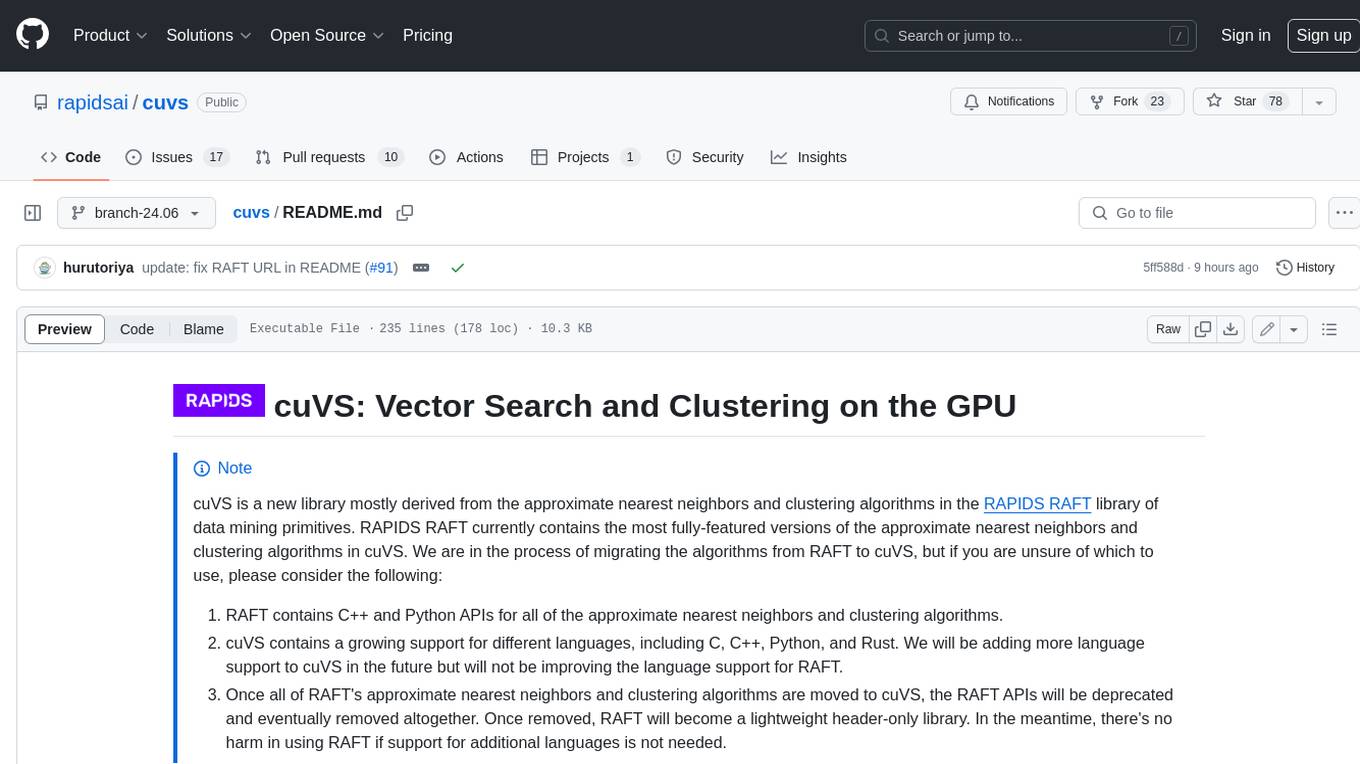Open the hurutoriya author link

98,268
